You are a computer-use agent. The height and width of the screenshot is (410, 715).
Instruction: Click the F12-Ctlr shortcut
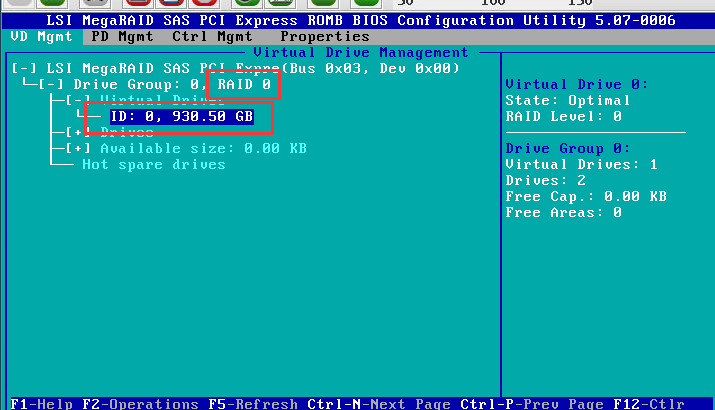[649, 404]
